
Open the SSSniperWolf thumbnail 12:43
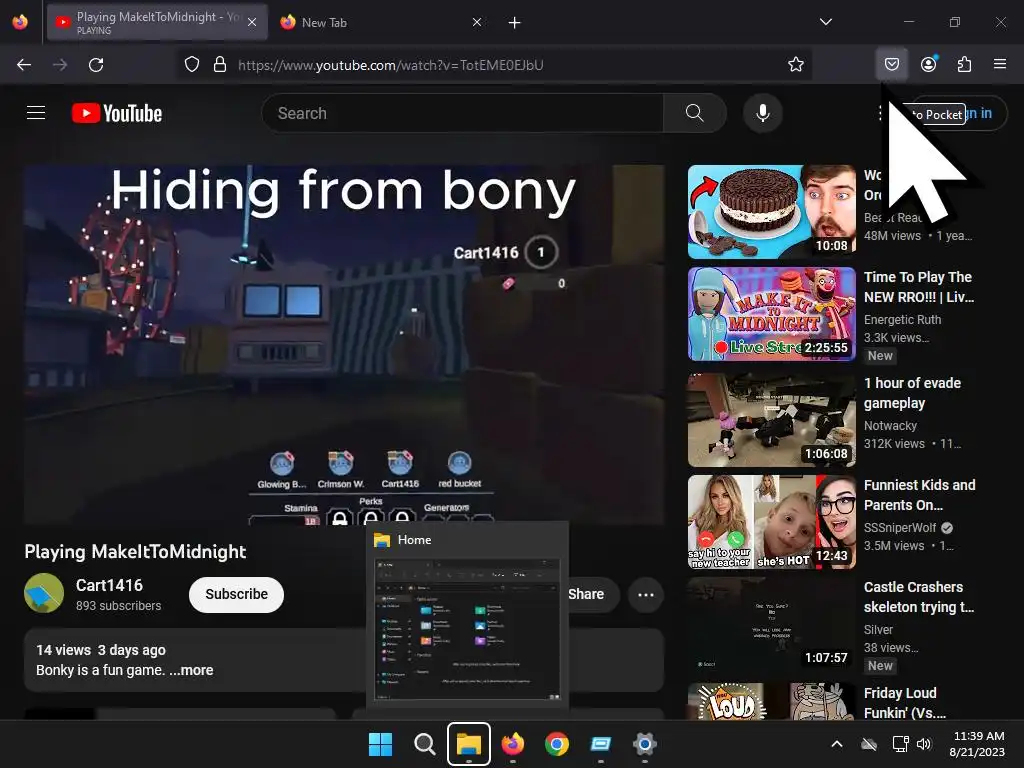coord(771,522)
